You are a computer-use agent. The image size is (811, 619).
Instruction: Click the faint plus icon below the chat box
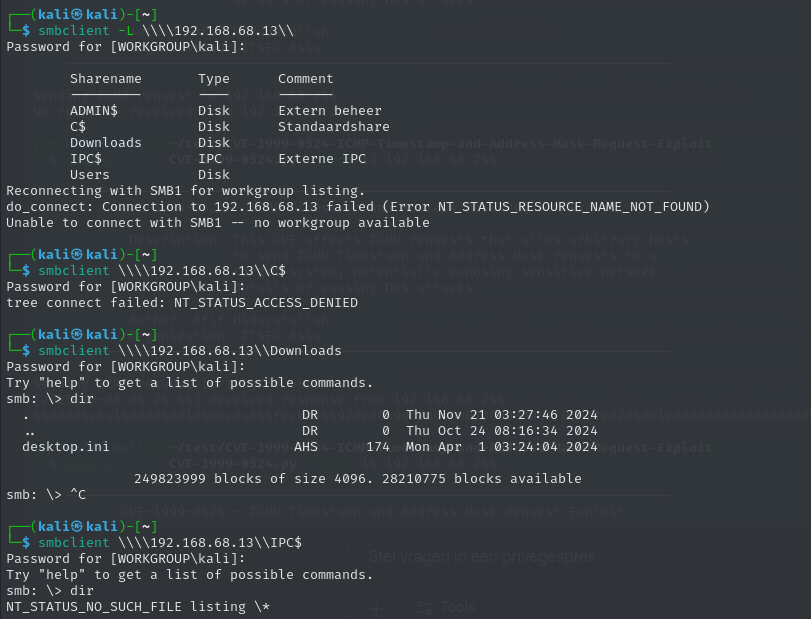377,608
